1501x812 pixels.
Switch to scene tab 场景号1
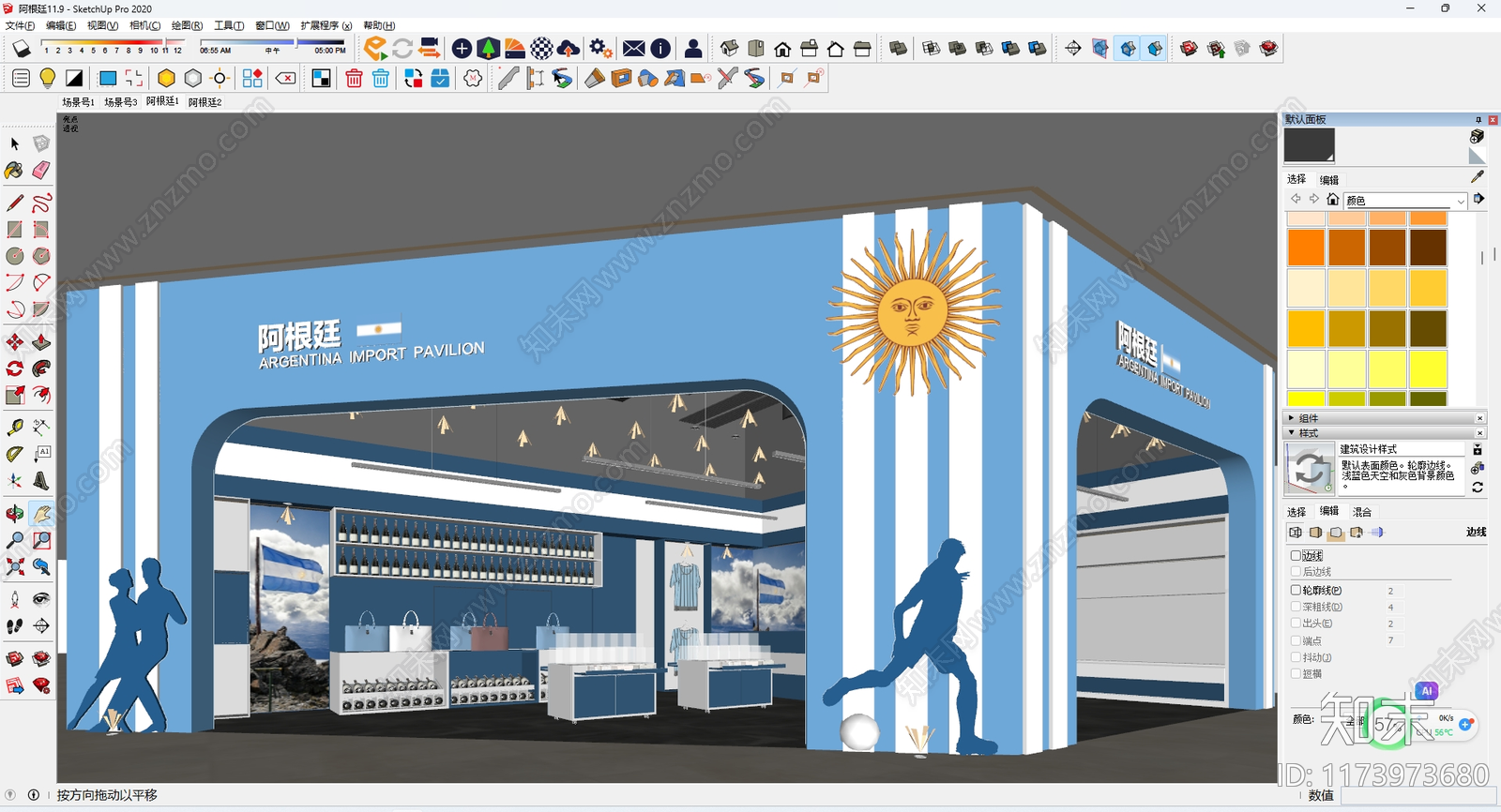click(79, 102)
